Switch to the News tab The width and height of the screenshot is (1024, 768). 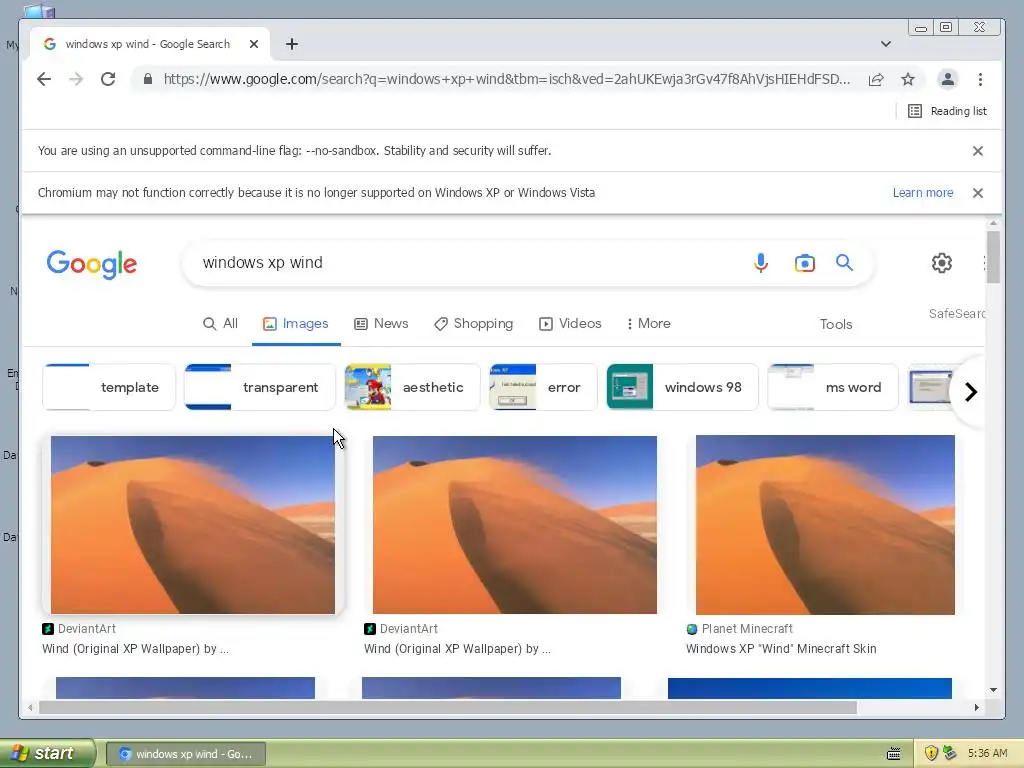pyautogui.click(x=381, y=323)
